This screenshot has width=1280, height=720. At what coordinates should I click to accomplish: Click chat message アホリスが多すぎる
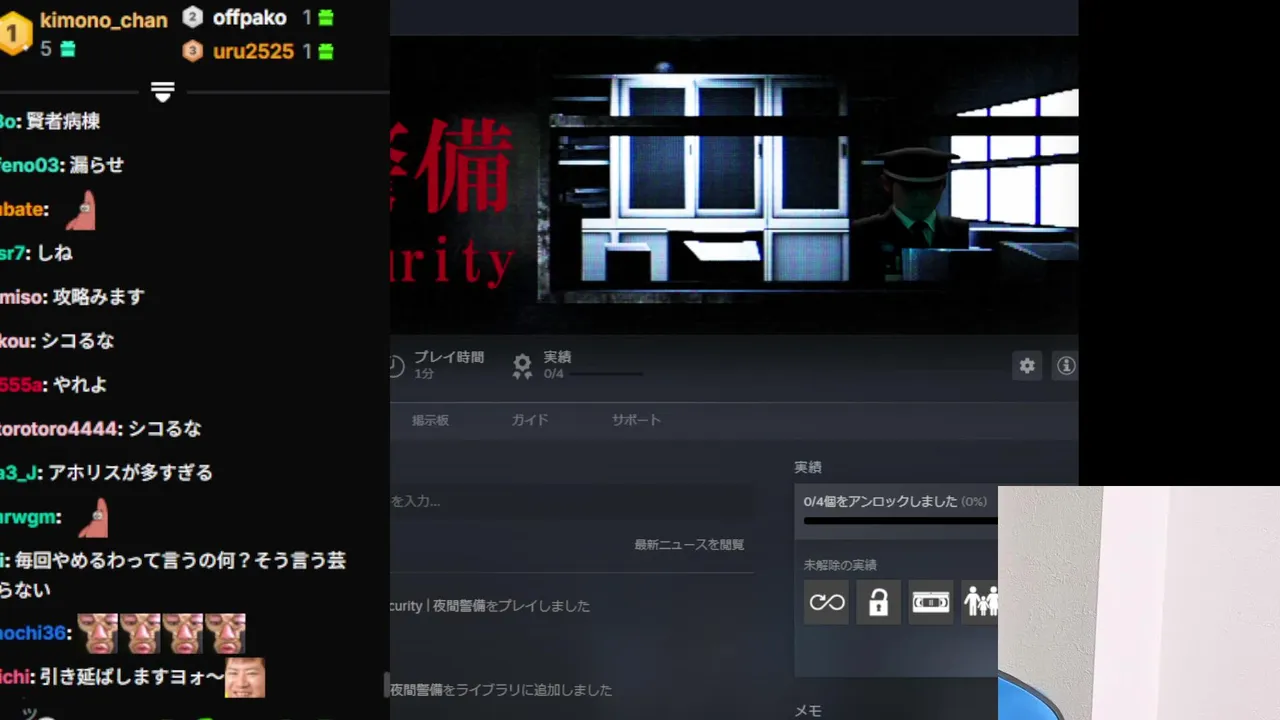pos(130,473)
